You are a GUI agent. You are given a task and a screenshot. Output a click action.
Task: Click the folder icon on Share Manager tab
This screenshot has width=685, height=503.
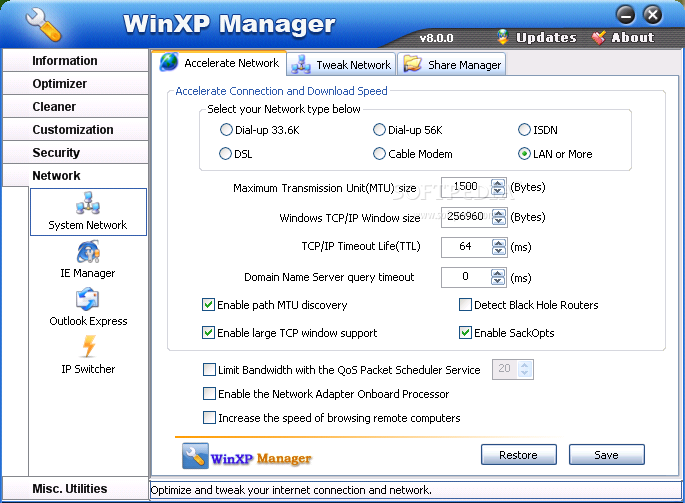tap(412, 64)
